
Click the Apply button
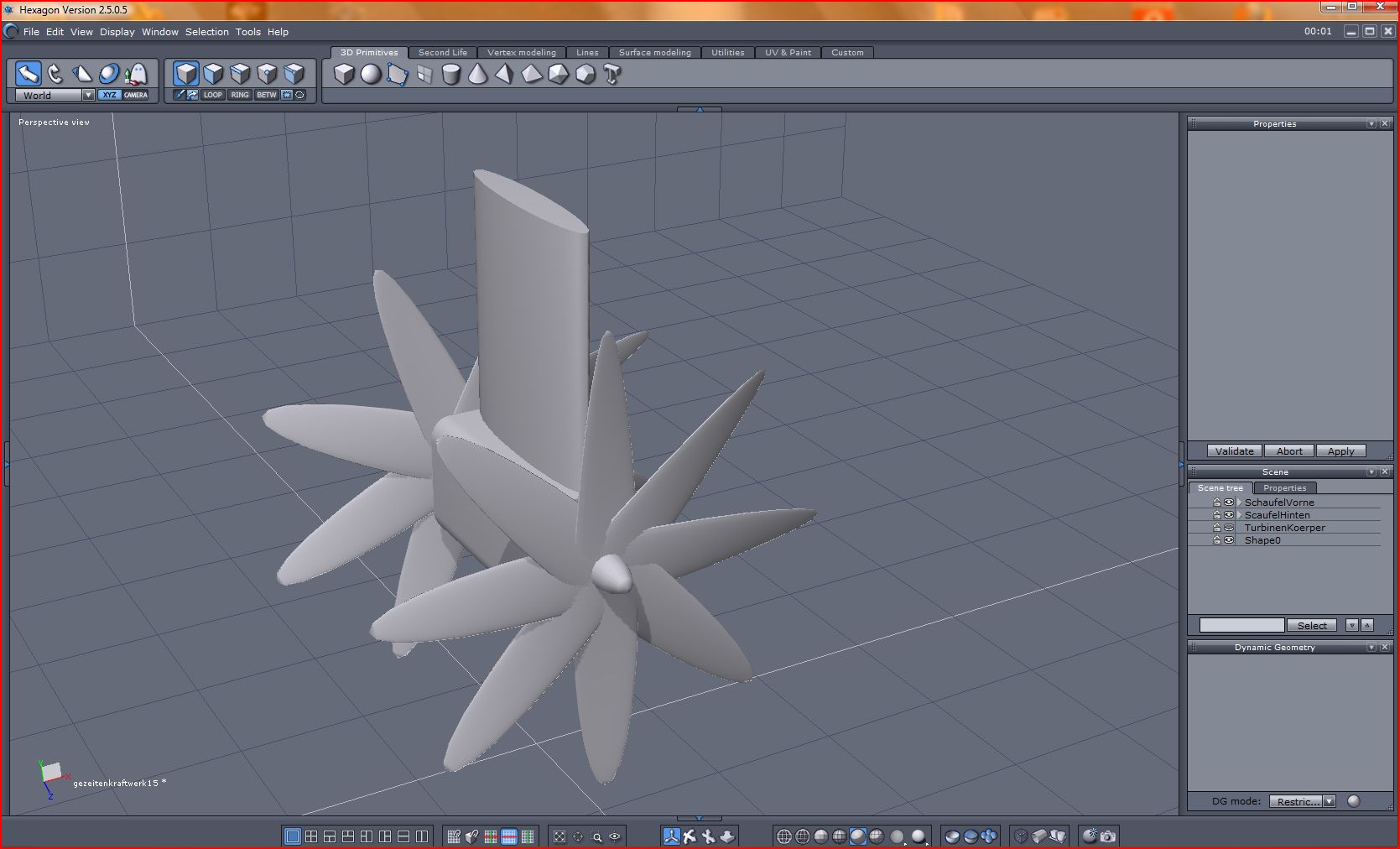click(x=1341, y=451)
